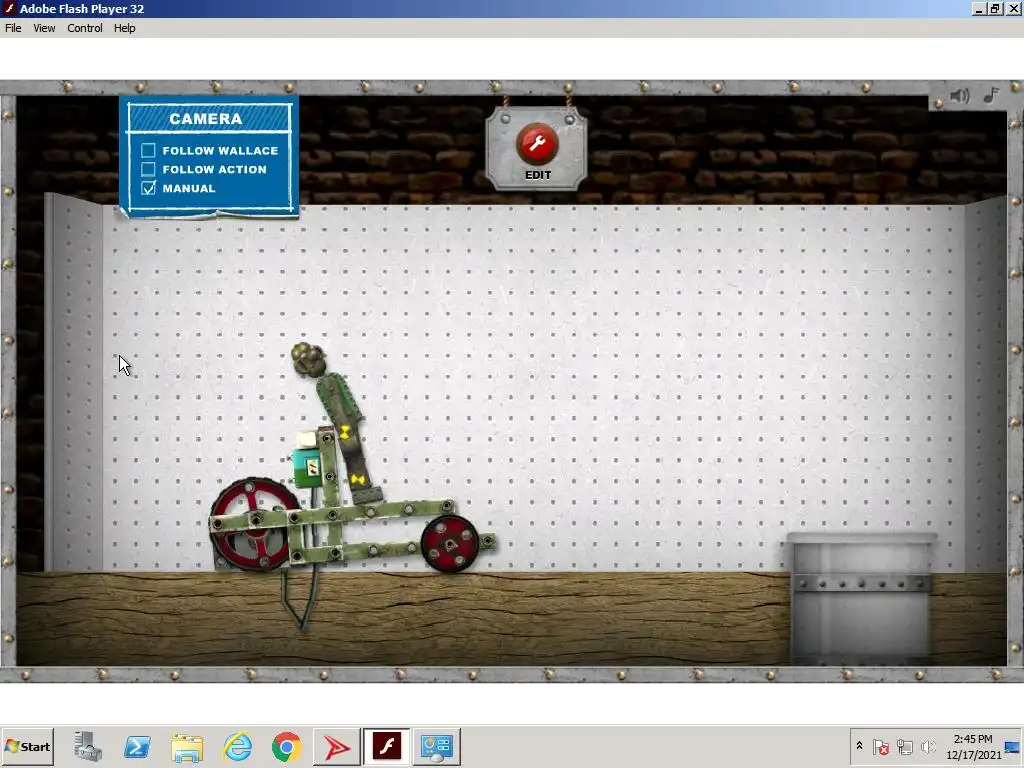Open Google Chrome from the taskbar

[287, 746]
